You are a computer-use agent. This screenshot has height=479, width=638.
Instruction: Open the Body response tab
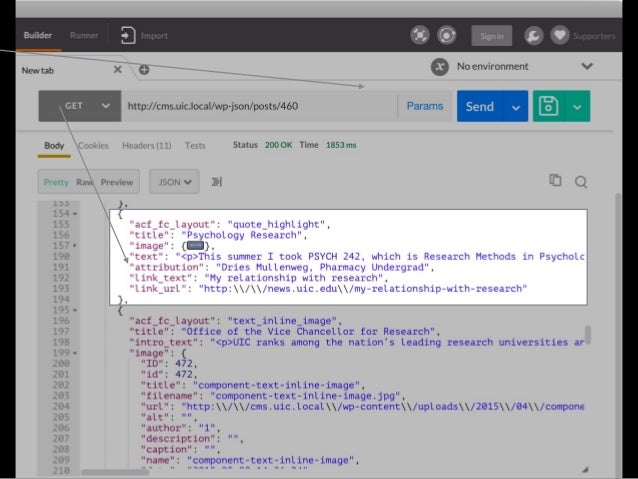54,145
